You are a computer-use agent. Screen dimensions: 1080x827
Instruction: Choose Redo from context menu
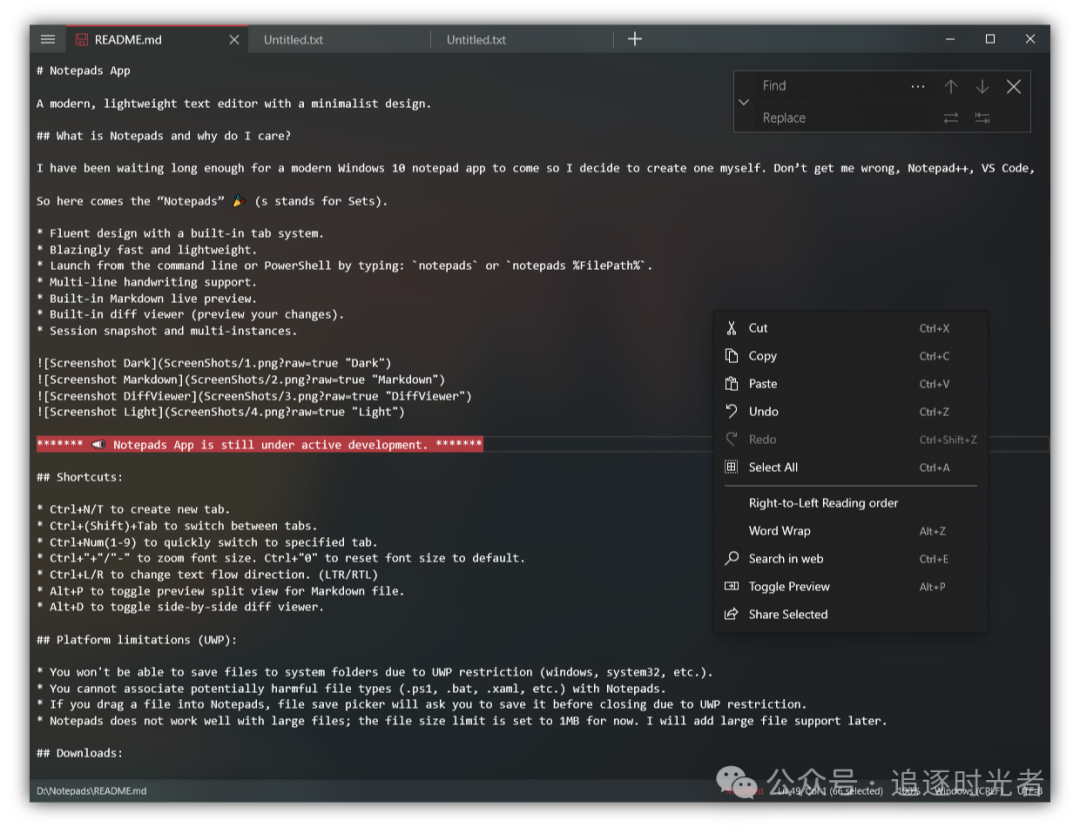(851, 439)
